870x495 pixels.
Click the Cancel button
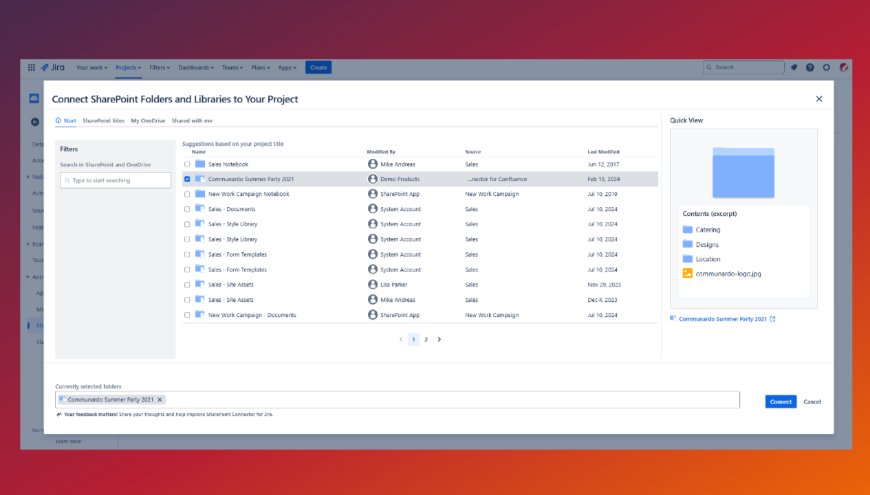812,401
